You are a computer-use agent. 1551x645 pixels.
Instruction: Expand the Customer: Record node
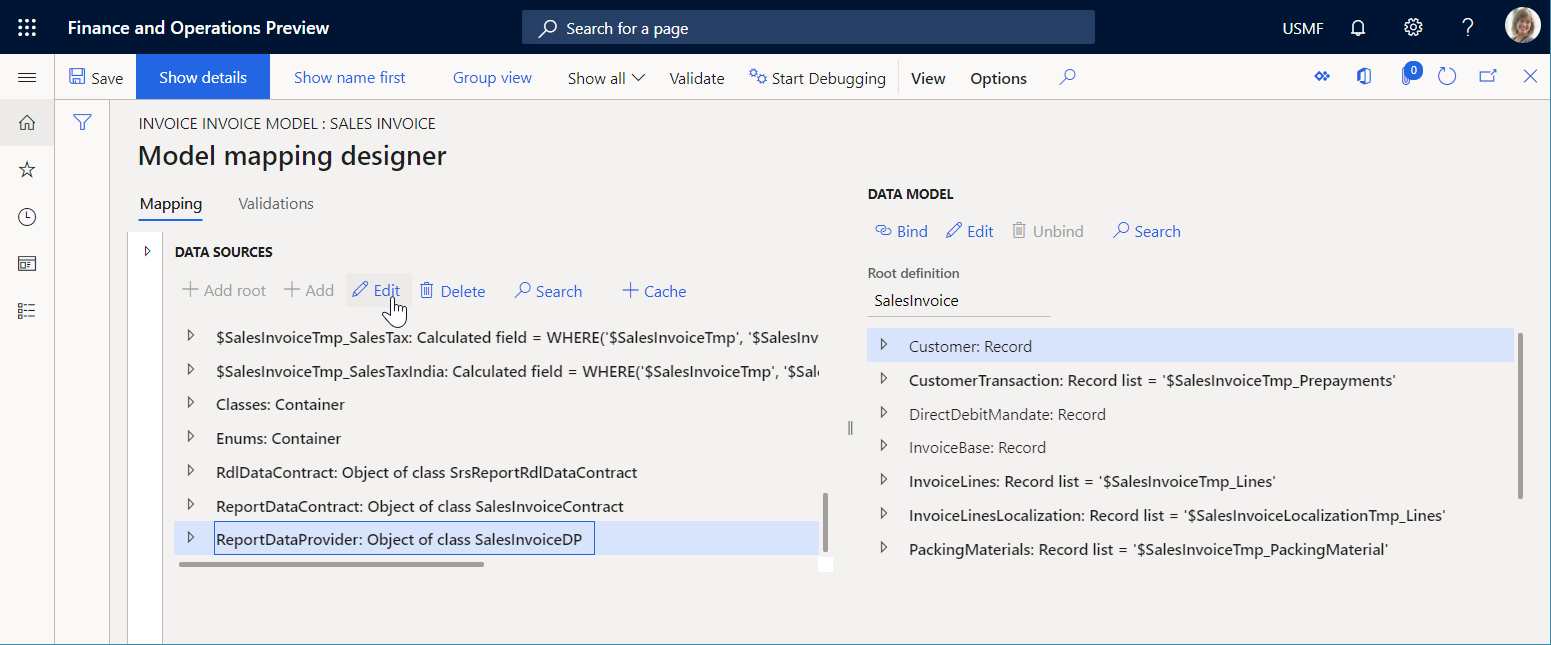pos(884,346)
